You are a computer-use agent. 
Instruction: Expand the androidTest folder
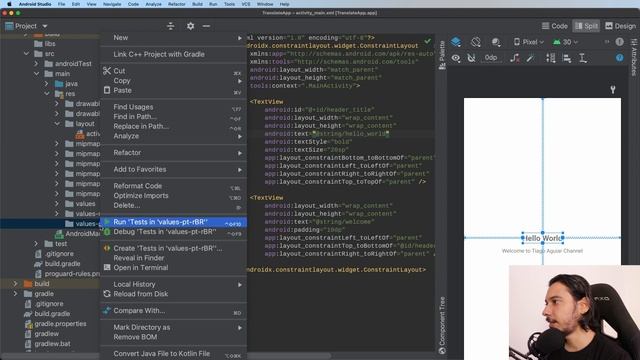[x=36, y=64]
